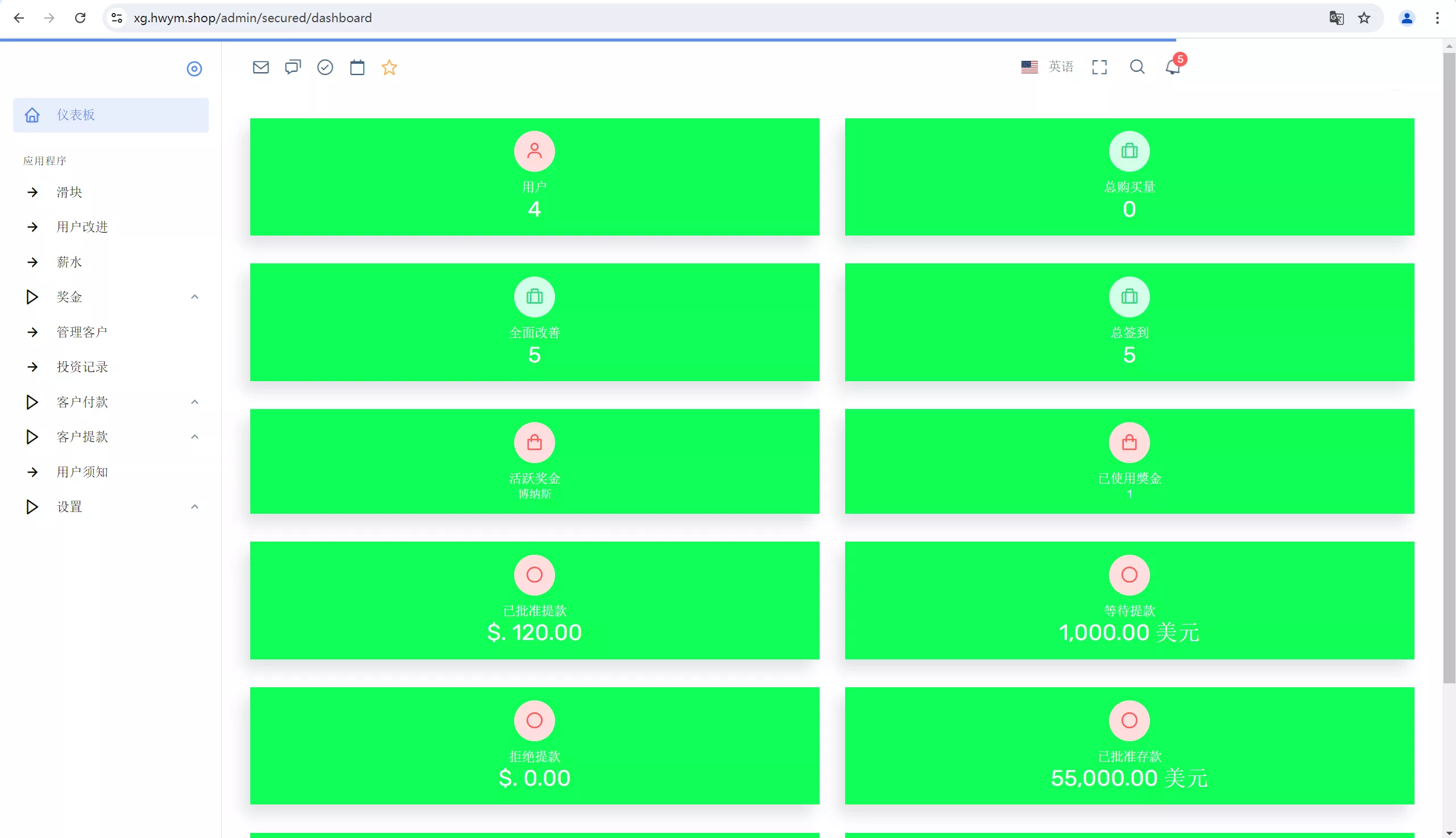The height and width of the screenshot is (838, 1456).
Task: Click the 用户 count card
Action: pyautogui.click(x=535, y=177)
